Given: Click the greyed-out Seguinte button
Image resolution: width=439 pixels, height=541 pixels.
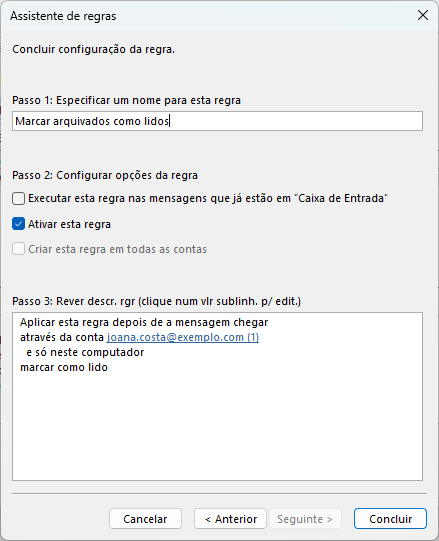Looking at the screenshot, I should click(305, 519).
